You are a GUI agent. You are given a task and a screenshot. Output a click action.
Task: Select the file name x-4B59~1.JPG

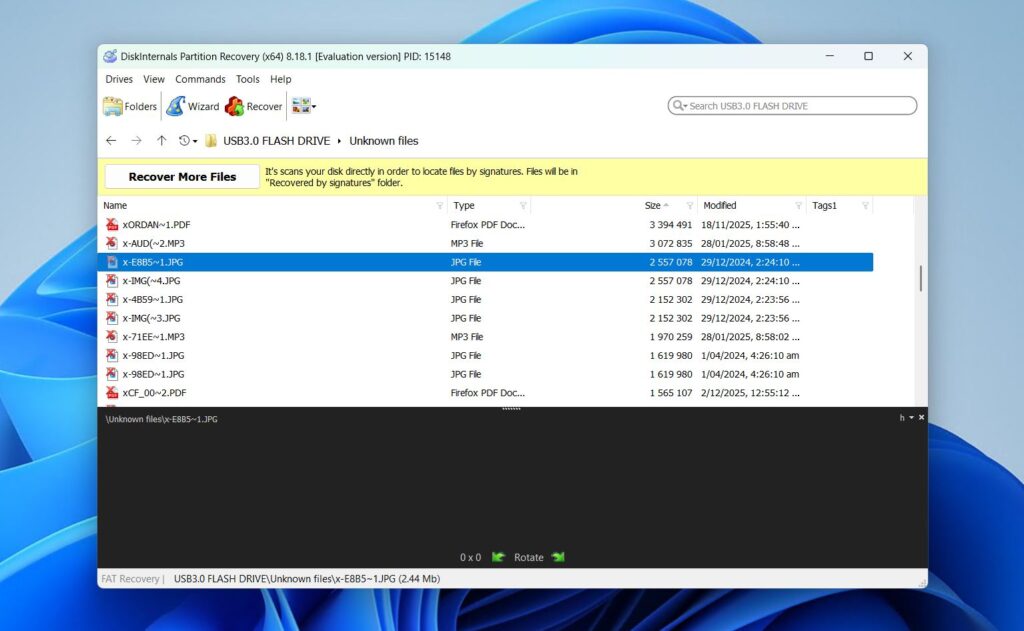pos(153,299)
